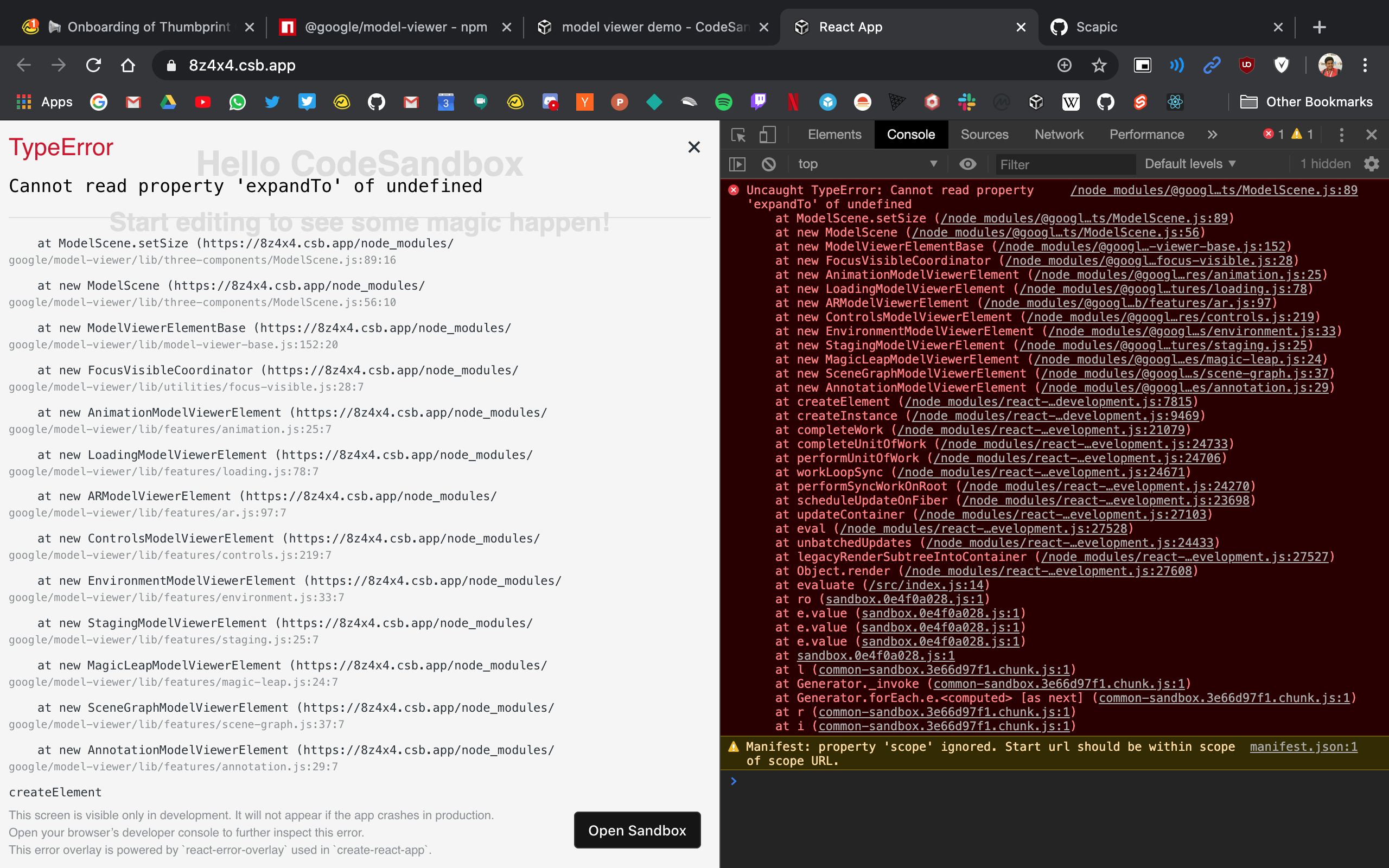Expand the overflow panels chevron in DevTools
Image resolution: width=1389 pixels, height=868 pixels.
point(1212,135)
